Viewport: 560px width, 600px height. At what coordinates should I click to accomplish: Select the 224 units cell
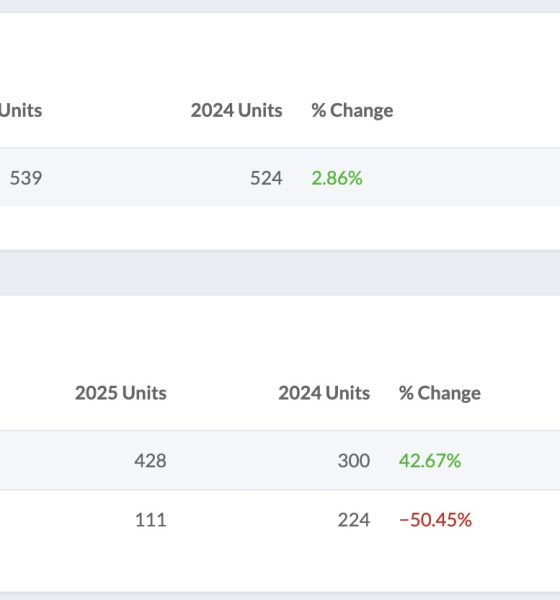point(354,520)
